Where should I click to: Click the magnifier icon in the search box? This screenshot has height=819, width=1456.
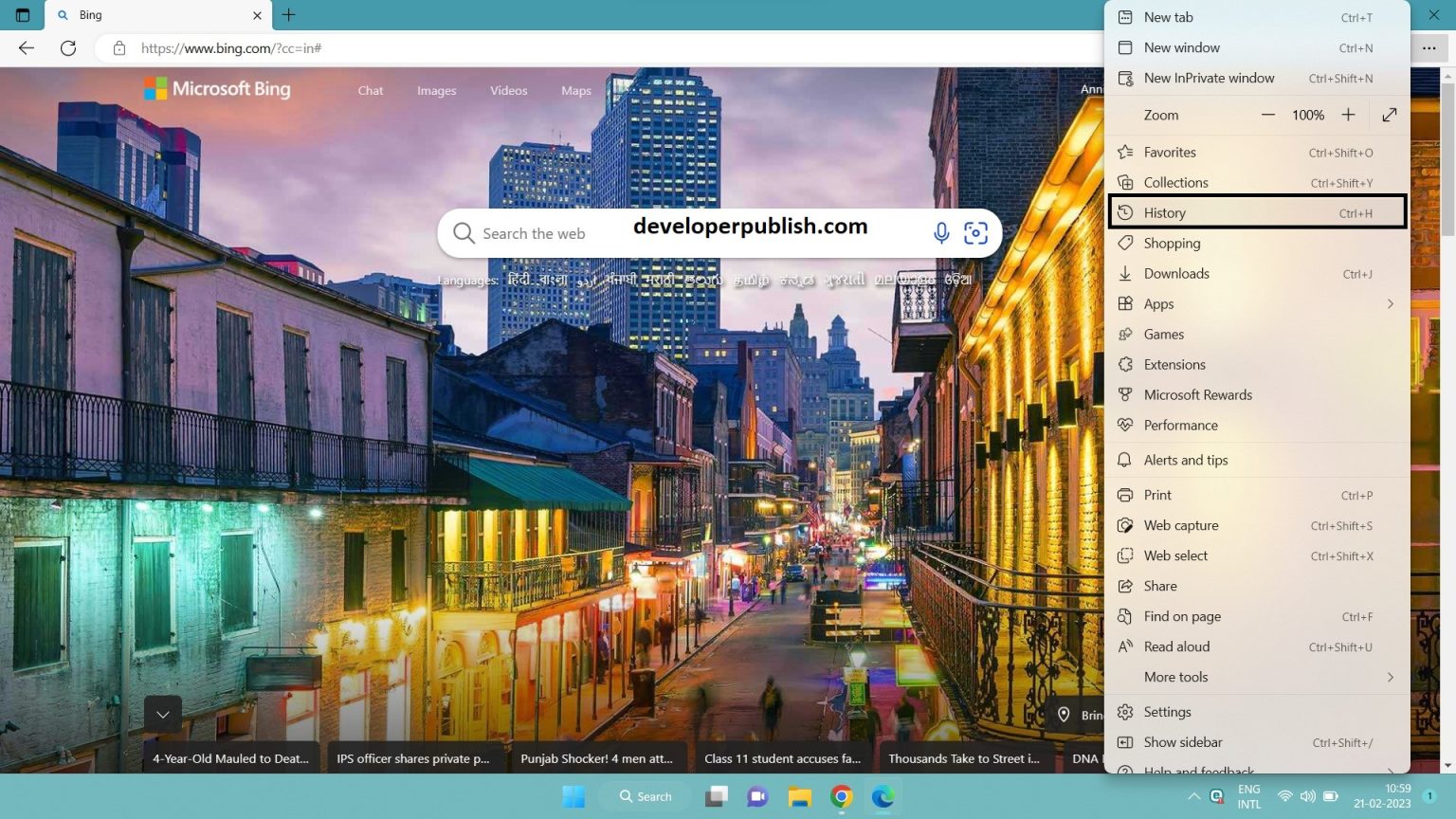(x=464, y=233)
